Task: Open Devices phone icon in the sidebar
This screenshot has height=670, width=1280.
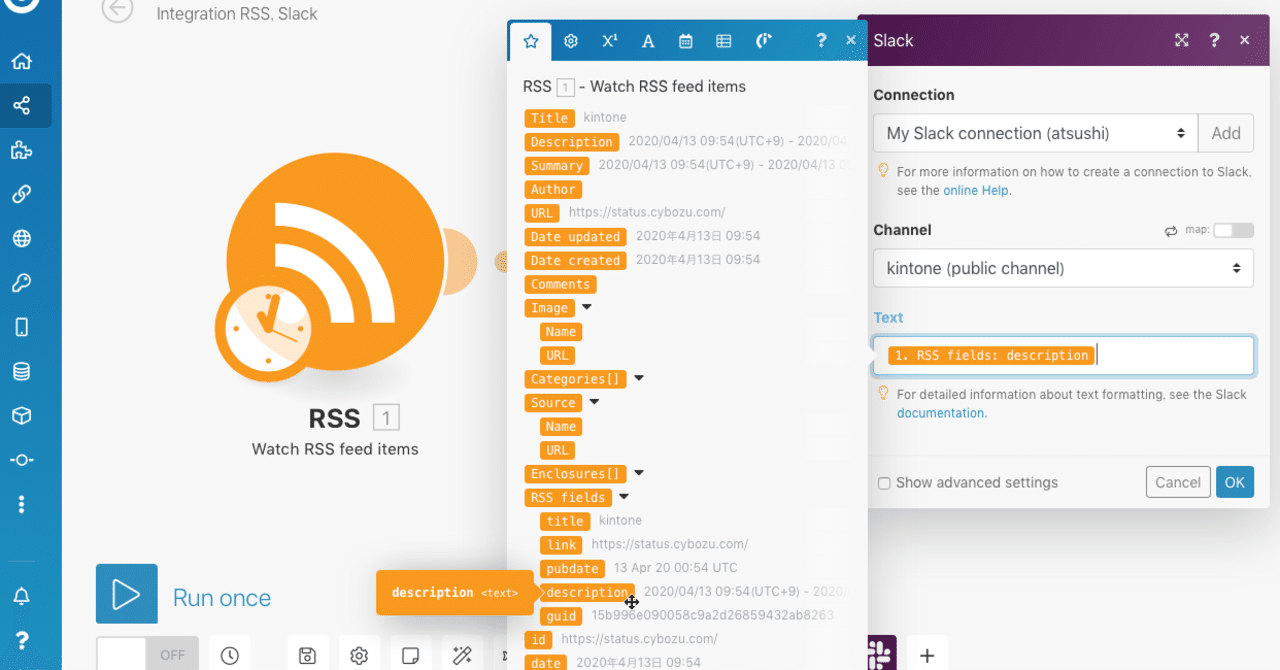Action: click(x=21, y=327)
